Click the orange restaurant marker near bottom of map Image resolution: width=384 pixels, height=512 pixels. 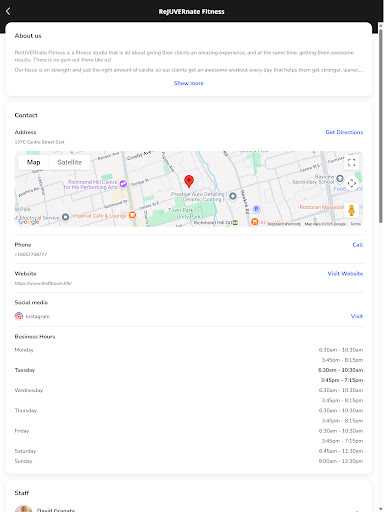(x=255, y=222)
